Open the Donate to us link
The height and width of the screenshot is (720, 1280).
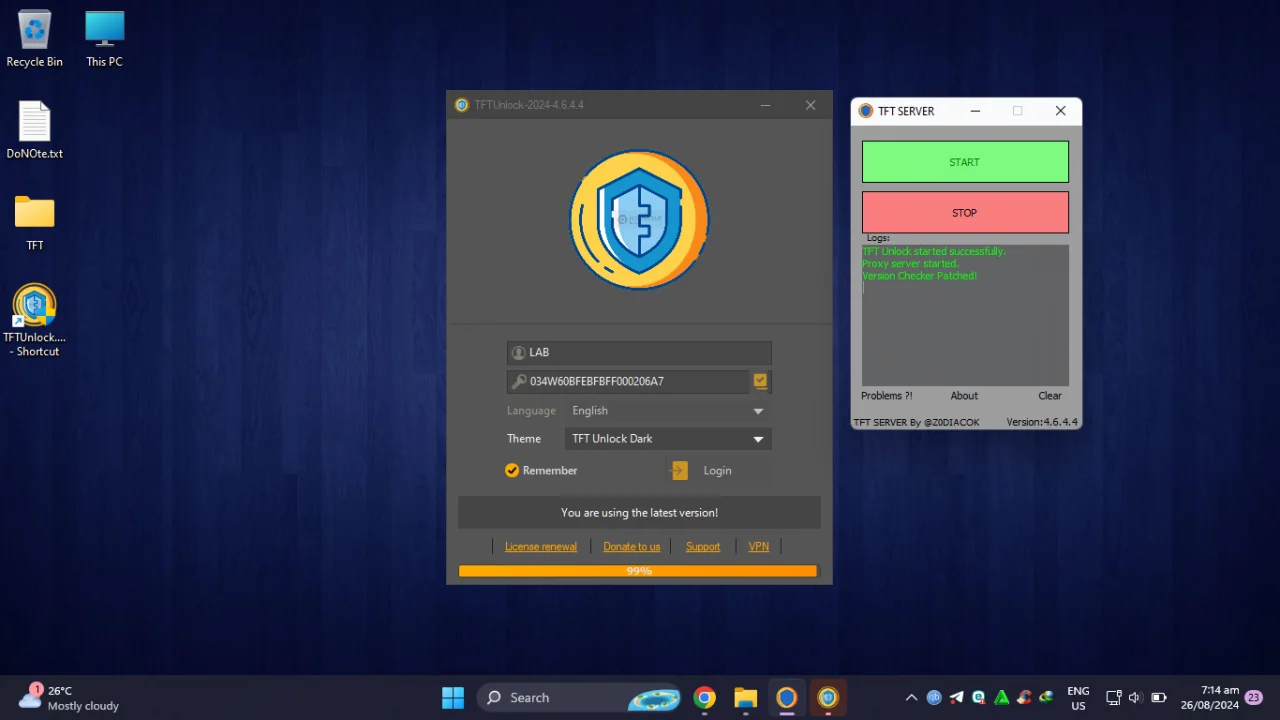pyautogui.click(x=632, y=546)
